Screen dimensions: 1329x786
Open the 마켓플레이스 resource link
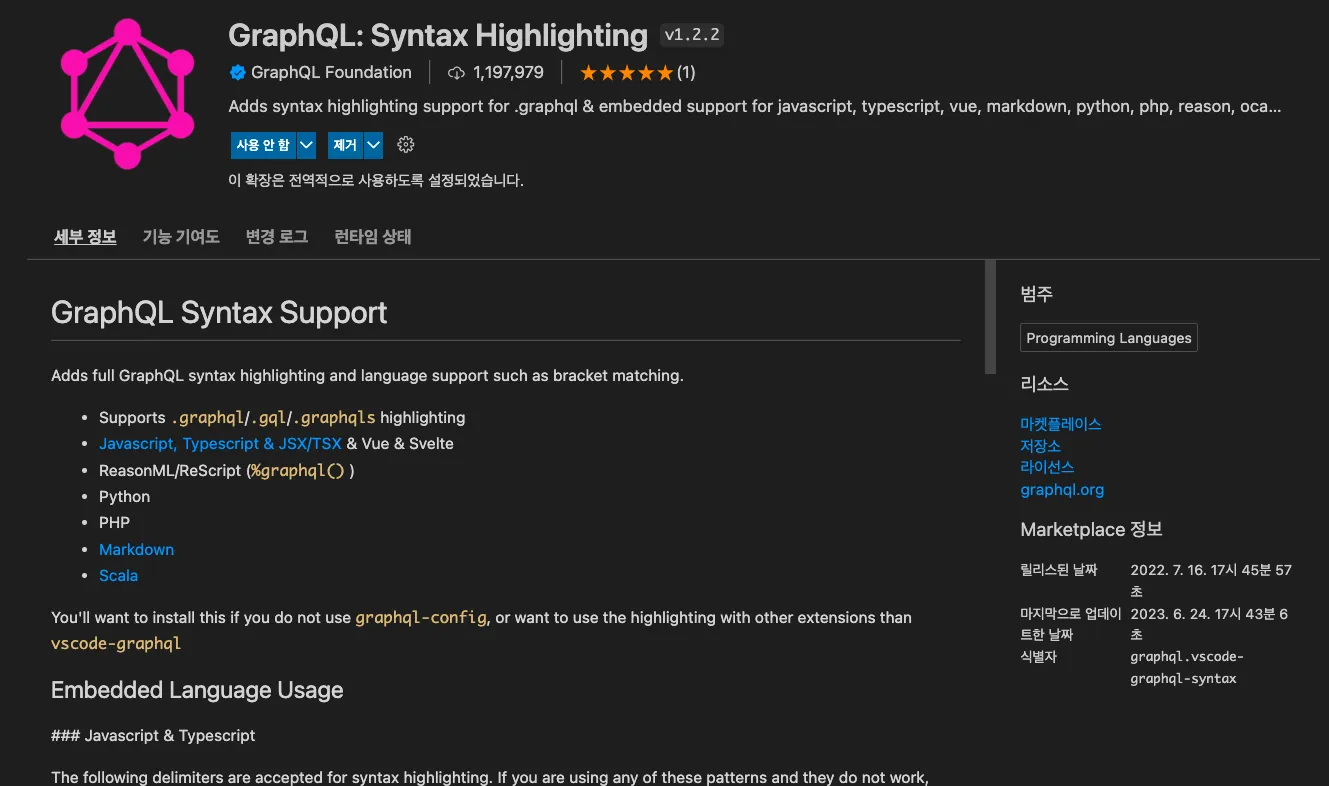[x=1061, y=424]
